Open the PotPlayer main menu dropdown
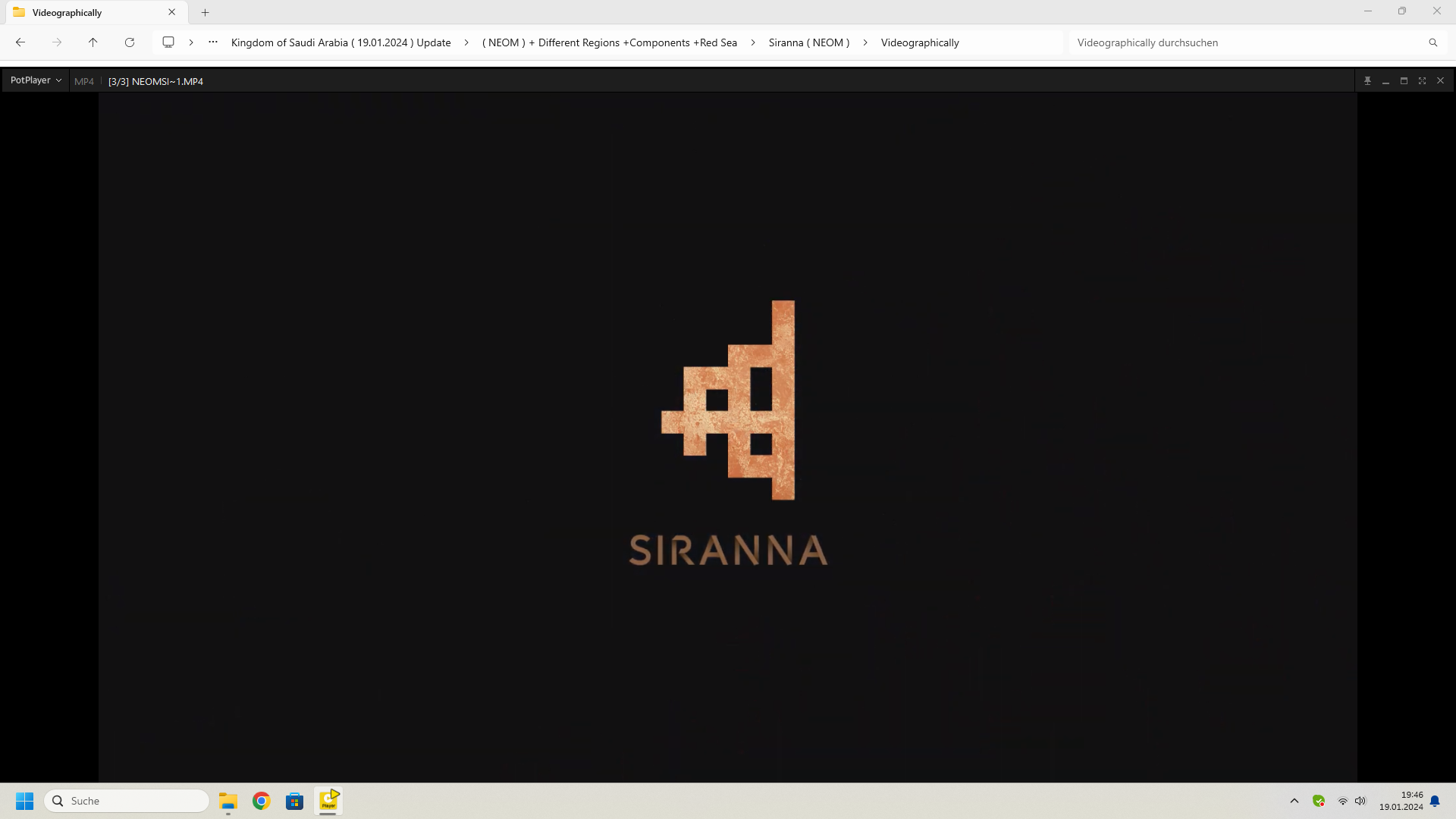The height and width of the screenshot is (819, 1456). coord(36,80)
